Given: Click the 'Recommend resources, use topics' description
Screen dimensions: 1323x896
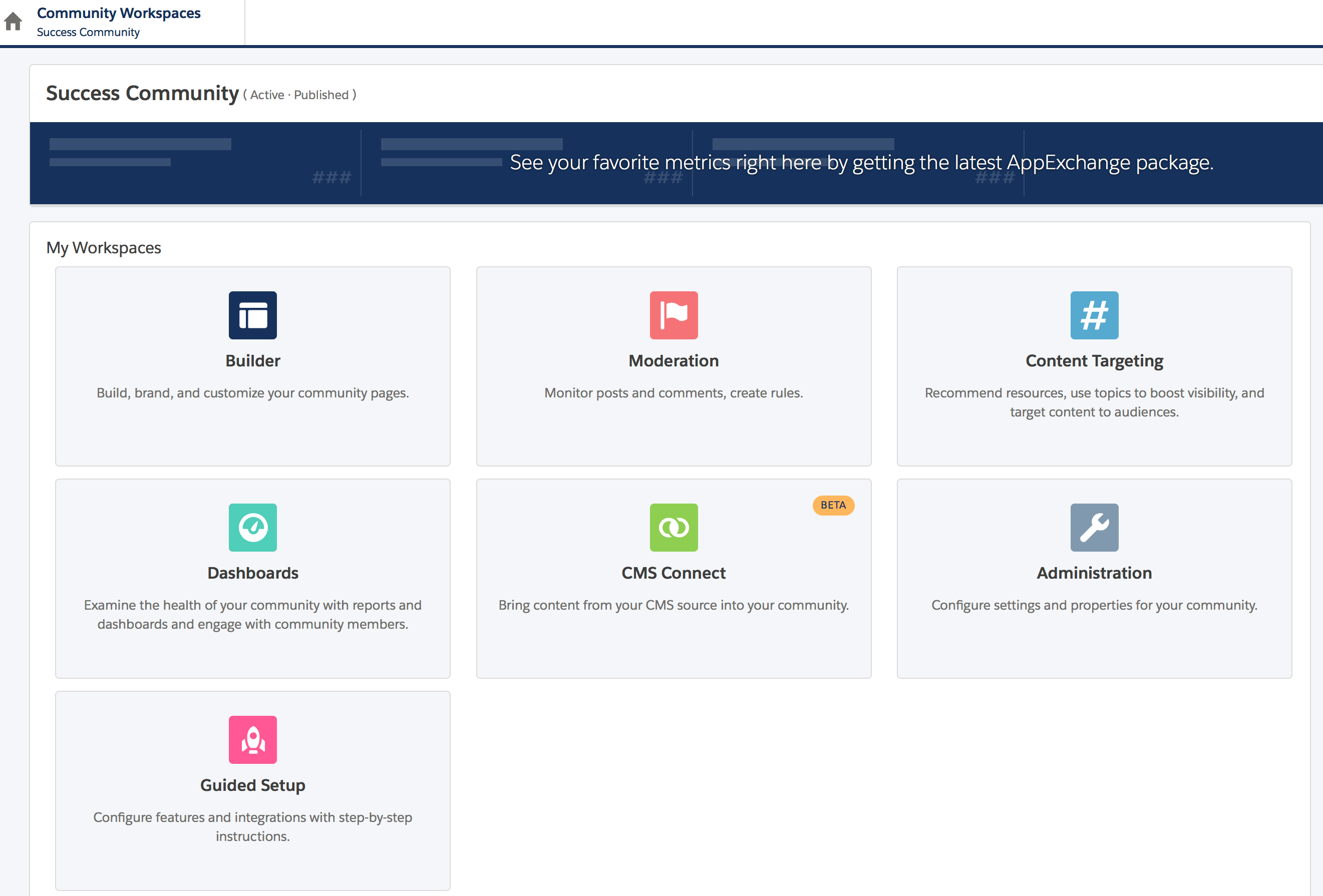Looking at the screenshot, I should pyautogui.click(x=1094, y=402).
